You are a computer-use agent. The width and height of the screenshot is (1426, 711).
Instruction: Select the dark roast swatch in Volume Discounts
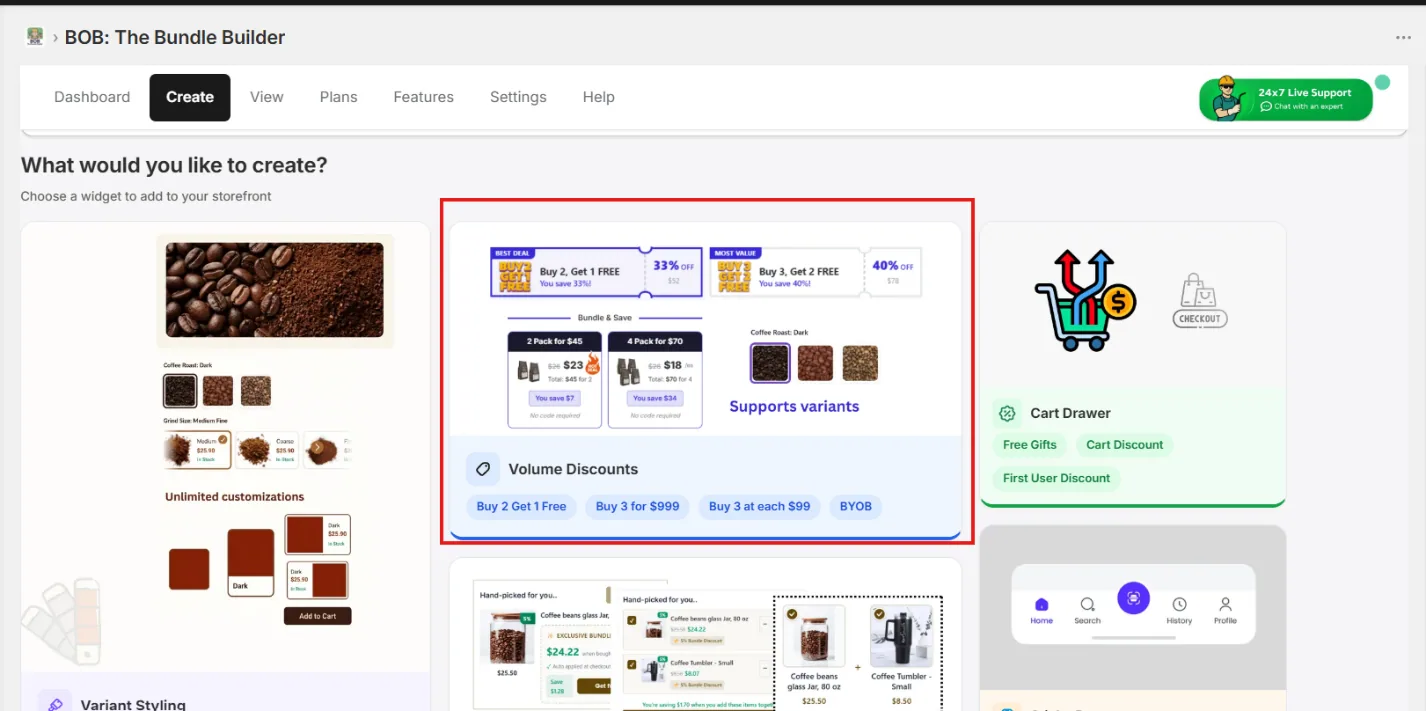770,363
